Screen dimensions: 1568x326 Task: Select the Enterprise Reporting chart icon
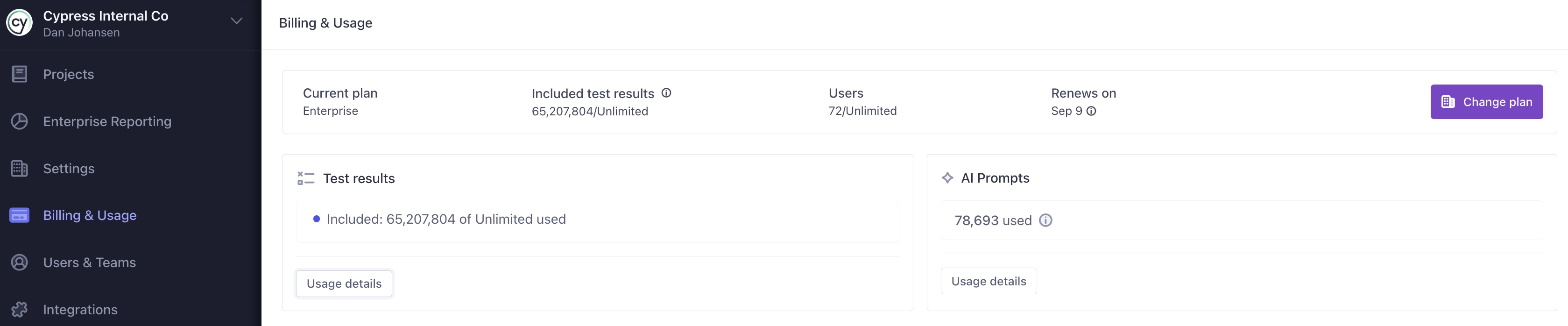tap(20, 121)
